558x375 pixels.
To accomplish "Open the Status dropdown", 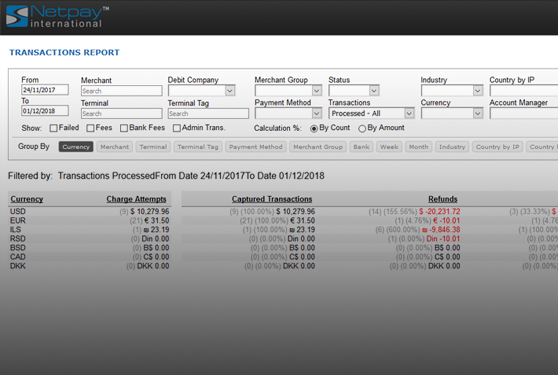I will tap(354, 90).
